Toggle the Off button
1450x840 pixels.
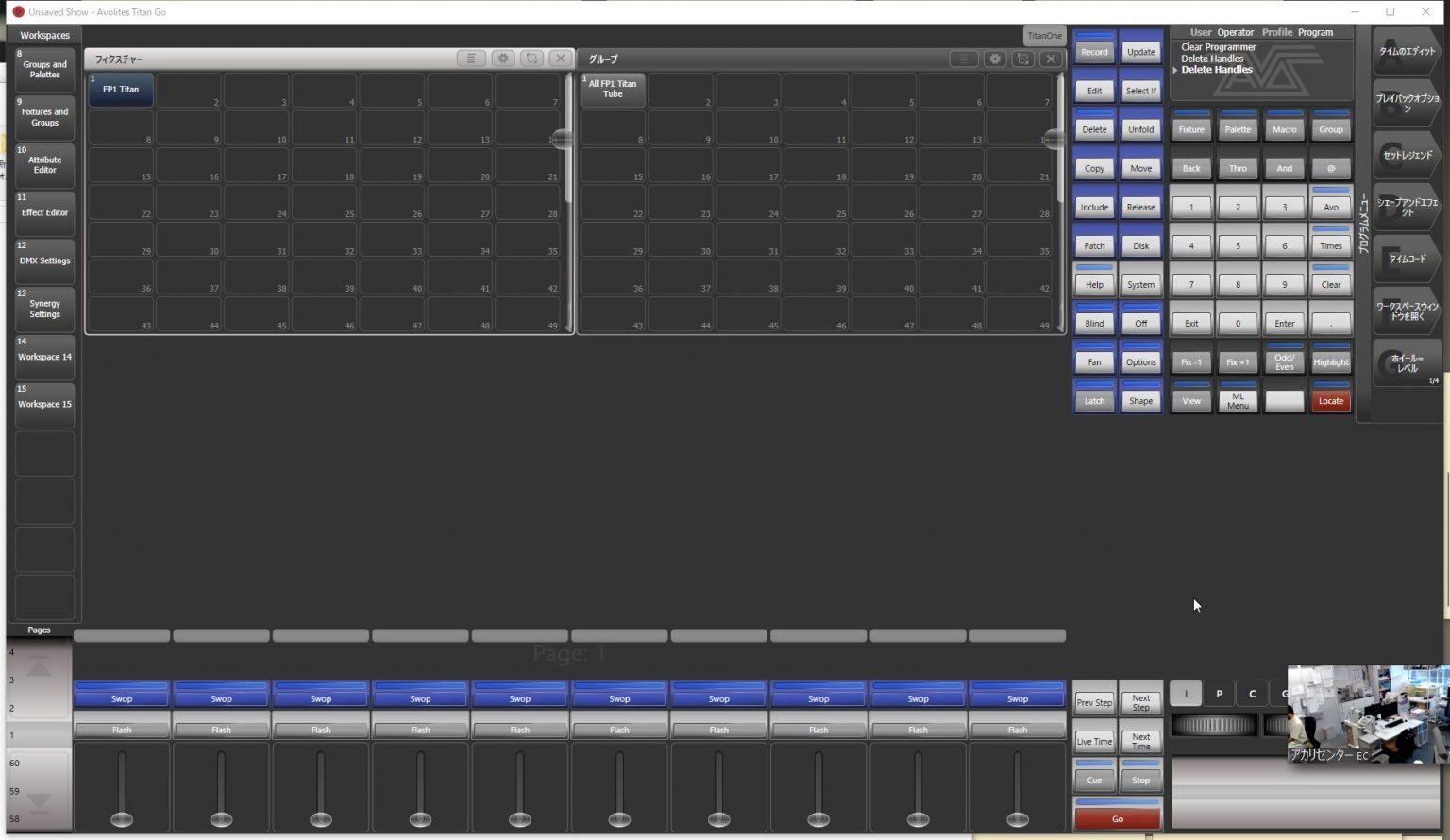[1140, 323]
